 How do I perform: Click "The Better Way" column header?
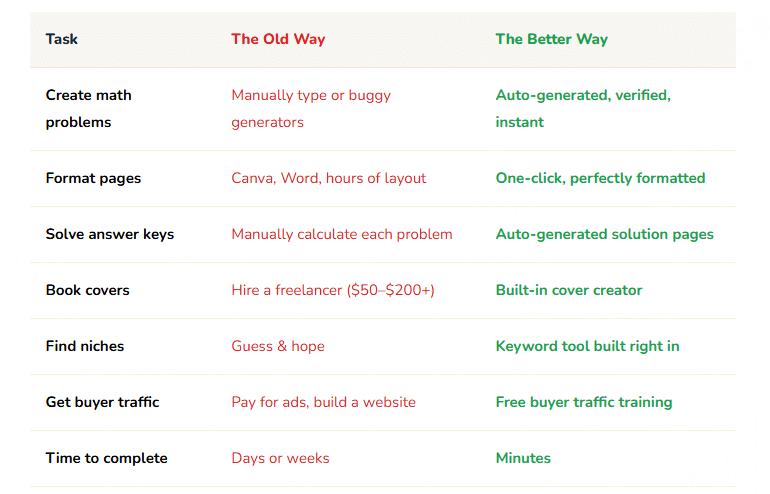pos(551,39)
